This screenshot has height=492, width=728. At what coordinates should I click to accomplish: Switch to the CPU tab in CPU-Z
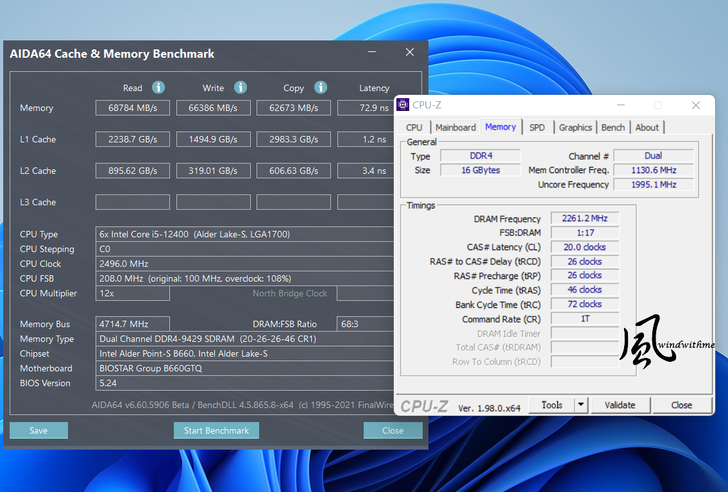[x=414, y=127]
